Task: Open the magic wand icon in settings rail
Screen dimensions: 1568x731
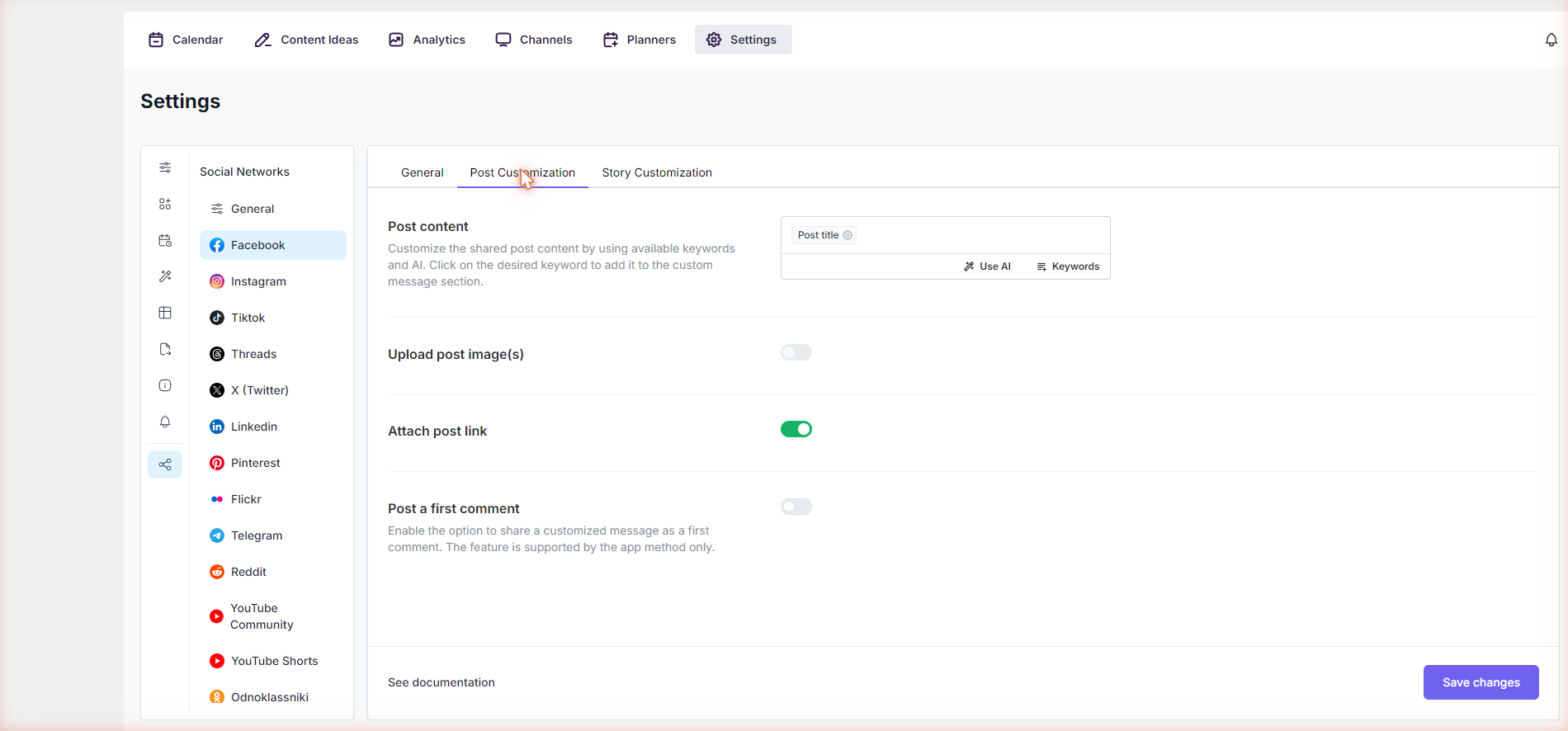Action: (x=165, y=276)
